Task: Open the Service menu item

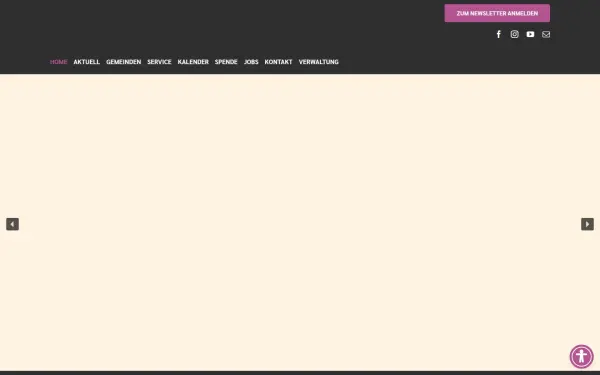Action: [159, 62]
